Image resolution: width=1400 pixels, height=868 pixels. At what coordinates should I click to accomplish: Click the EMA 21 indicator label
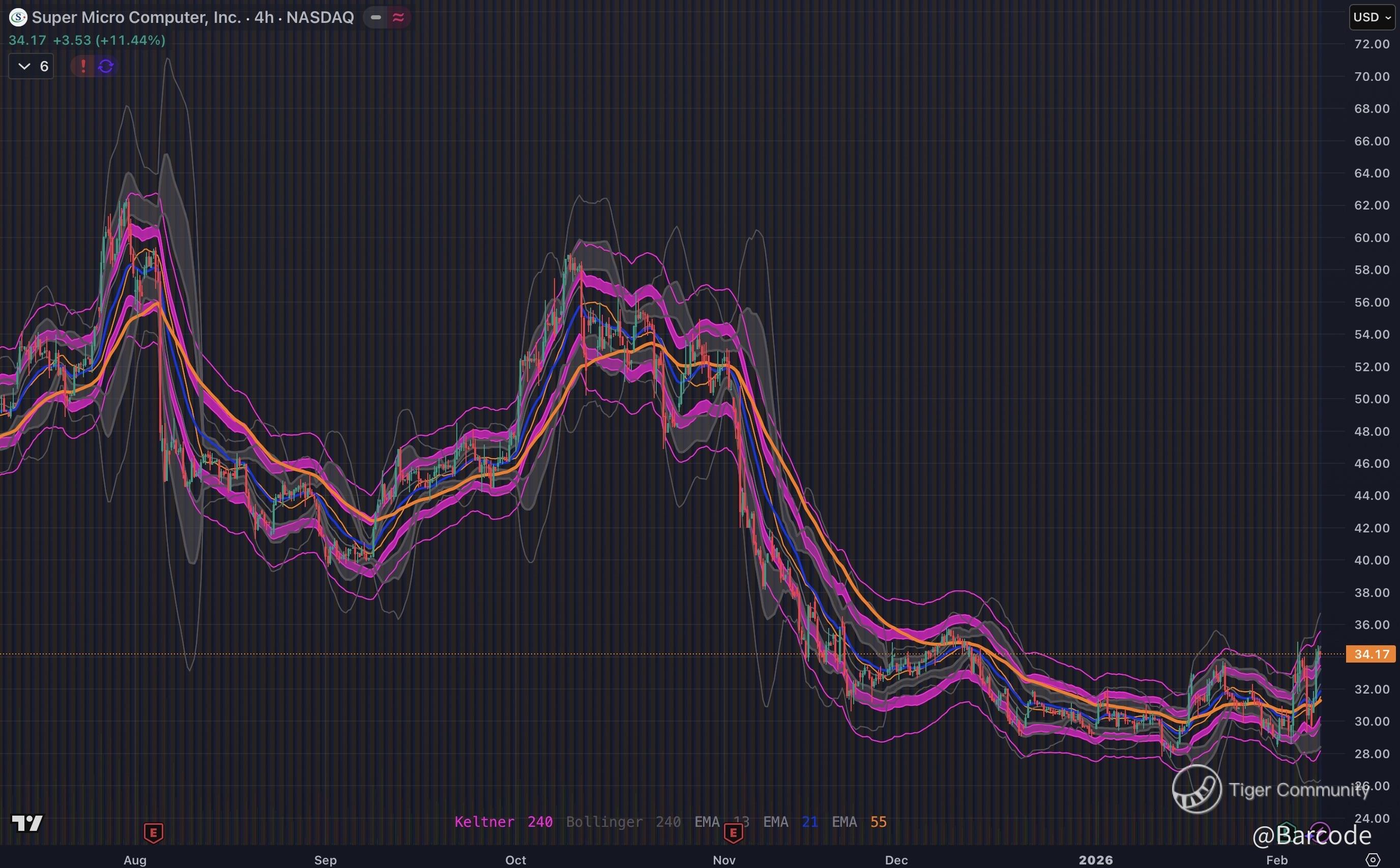[790, 822]
